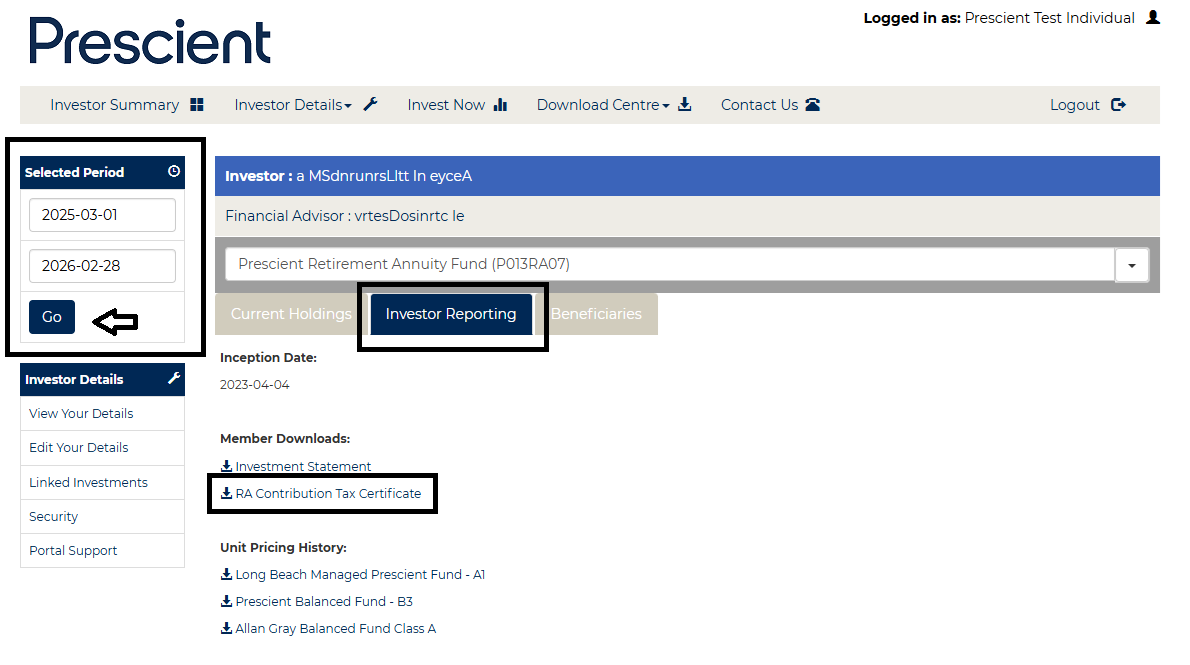
Task: Open Edit Your Details in sidebar
Action: pyautogui.click(x=79, y=448)
